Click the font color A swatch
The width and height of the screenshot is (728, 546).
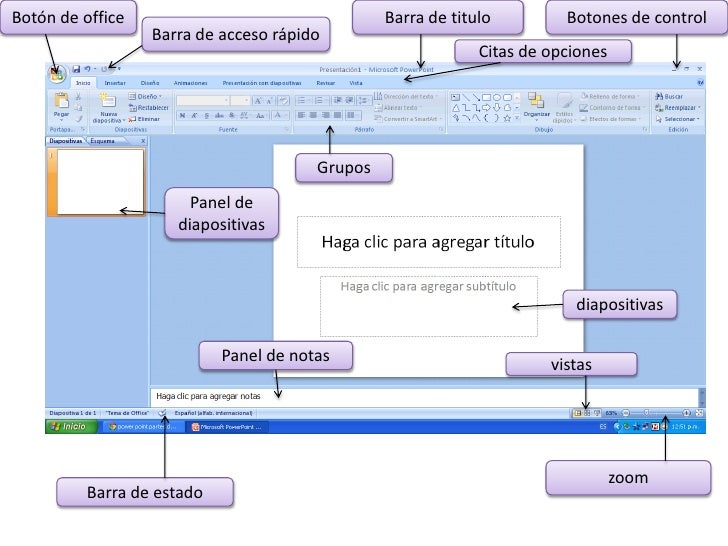click(x=279, y=115)
